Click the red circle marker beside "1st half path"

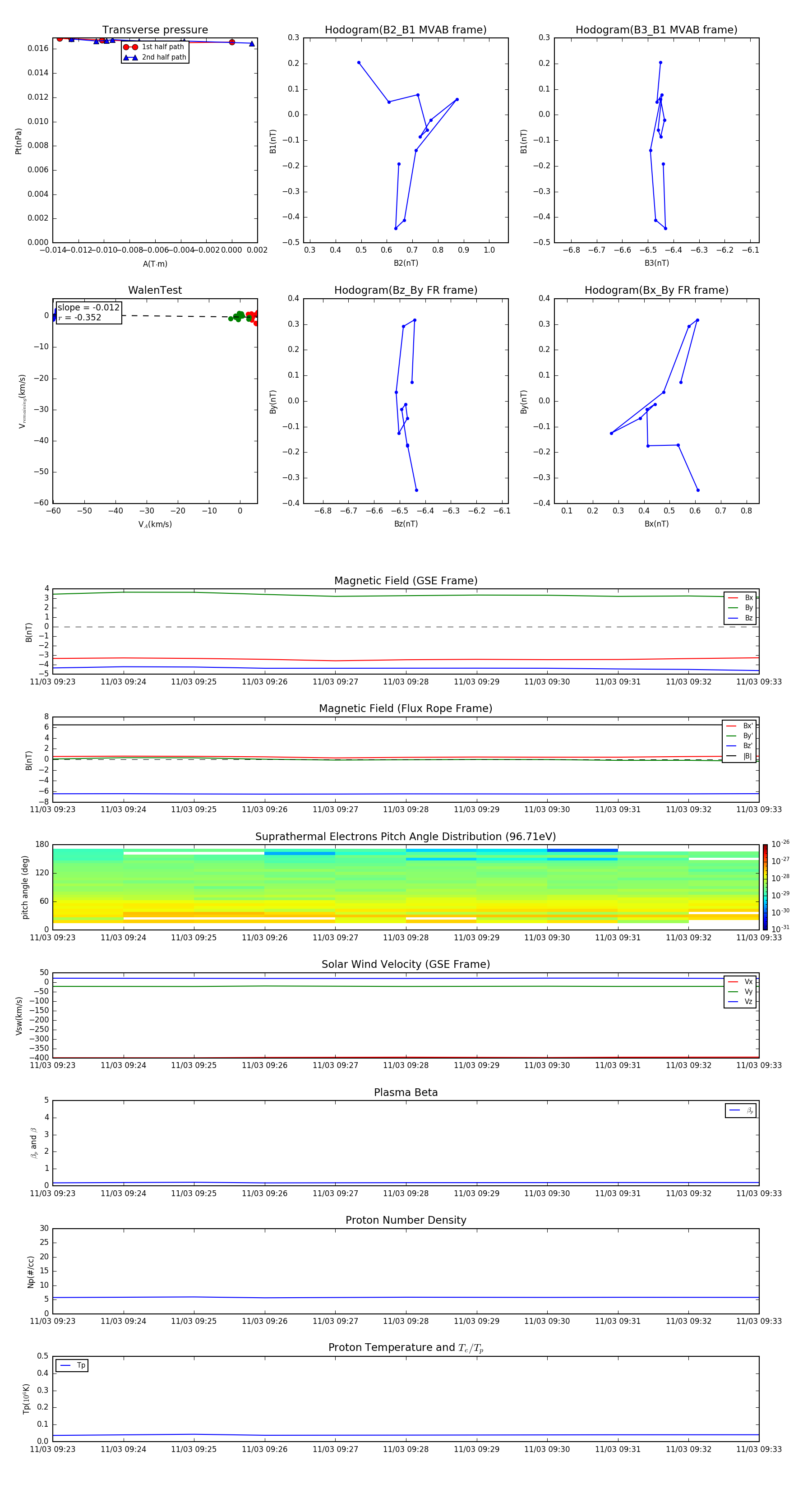click(x=131, y=47)
